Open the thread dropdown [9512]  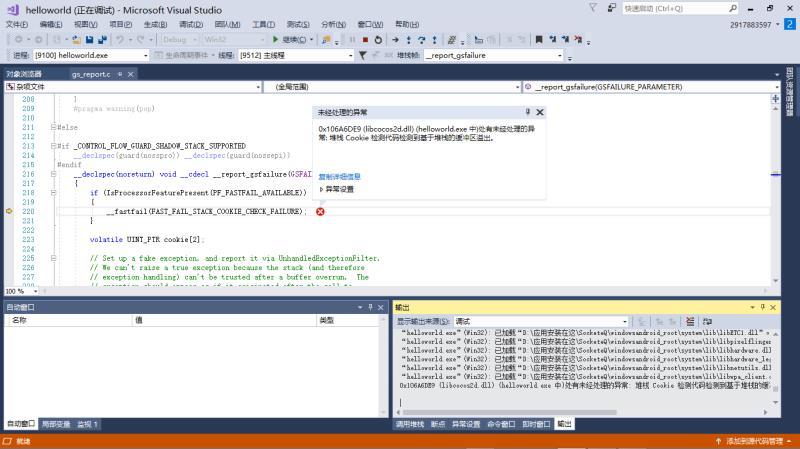point(296,55)
